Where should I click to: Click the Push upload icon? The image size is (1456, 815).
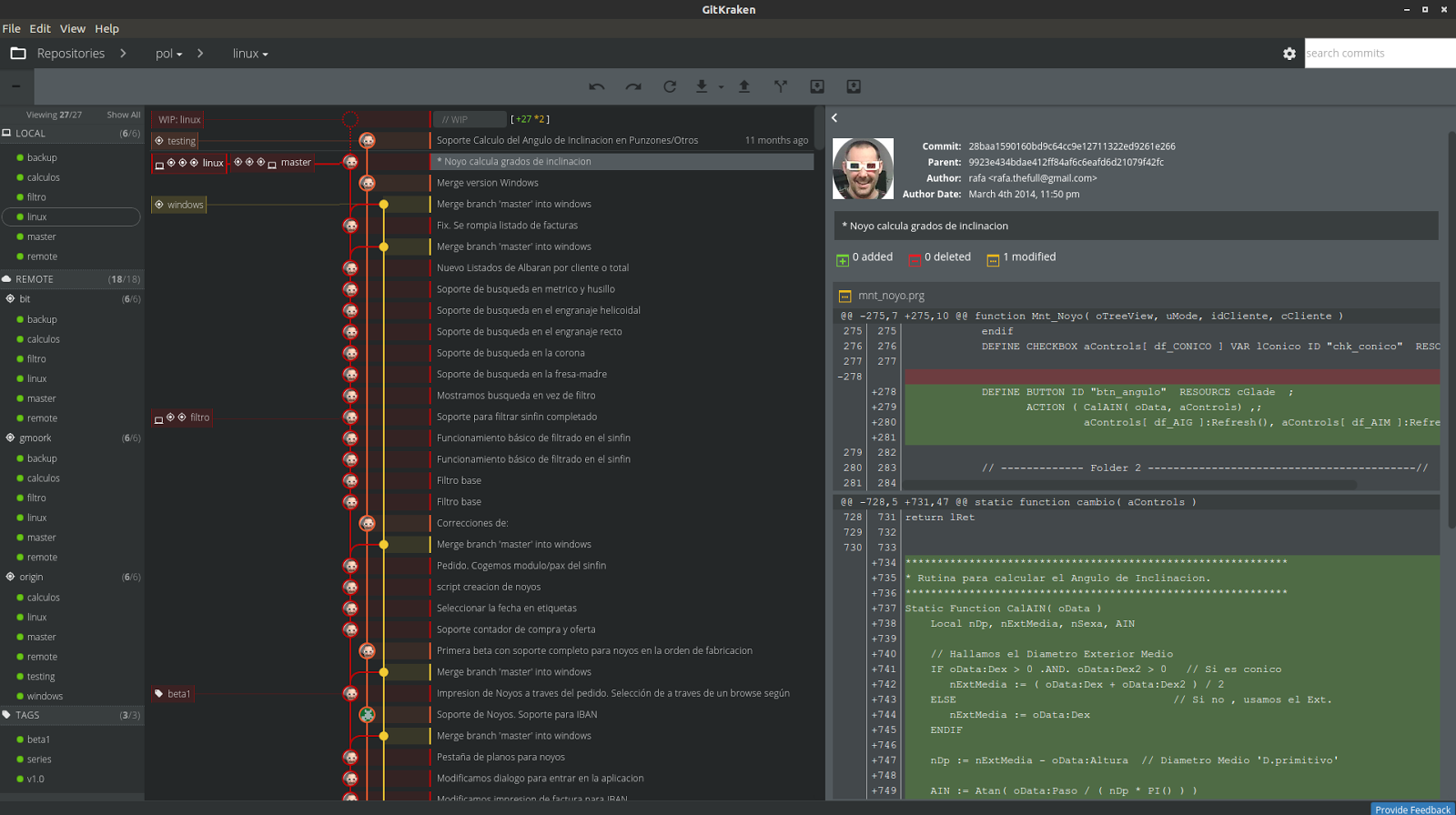[x=743, y=86]
